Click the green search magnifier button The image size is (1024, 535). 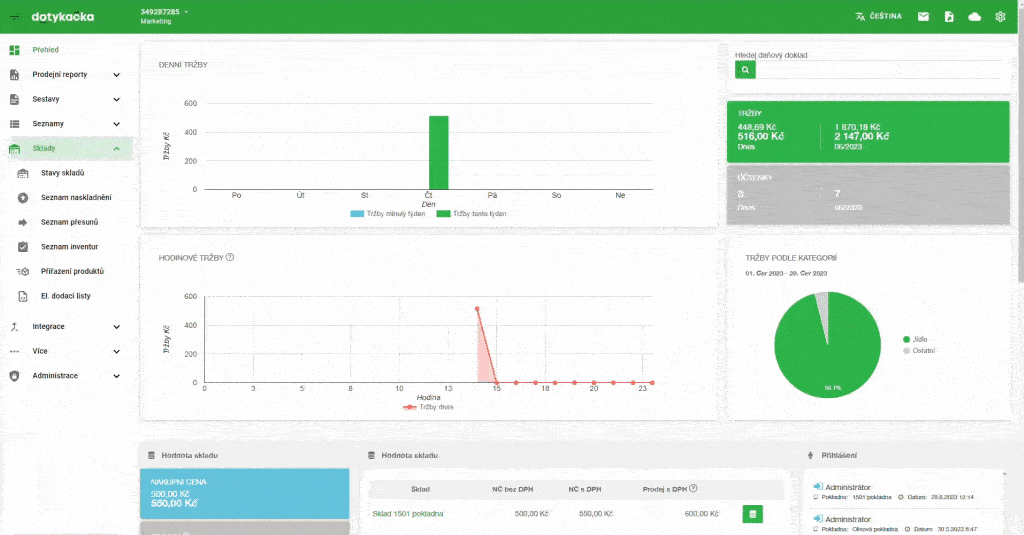tap(745, 70)
